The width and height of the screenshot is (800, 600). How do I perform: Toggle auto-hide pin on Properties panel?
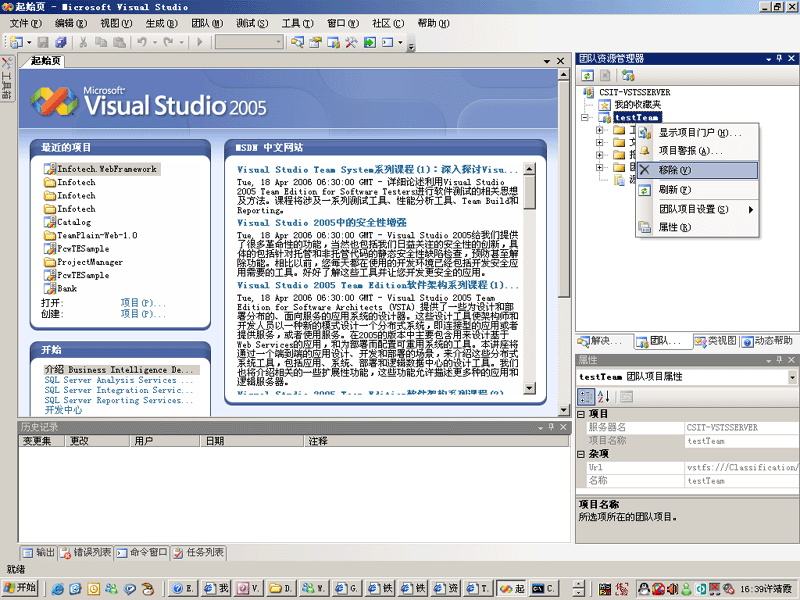tap(779, 360)
